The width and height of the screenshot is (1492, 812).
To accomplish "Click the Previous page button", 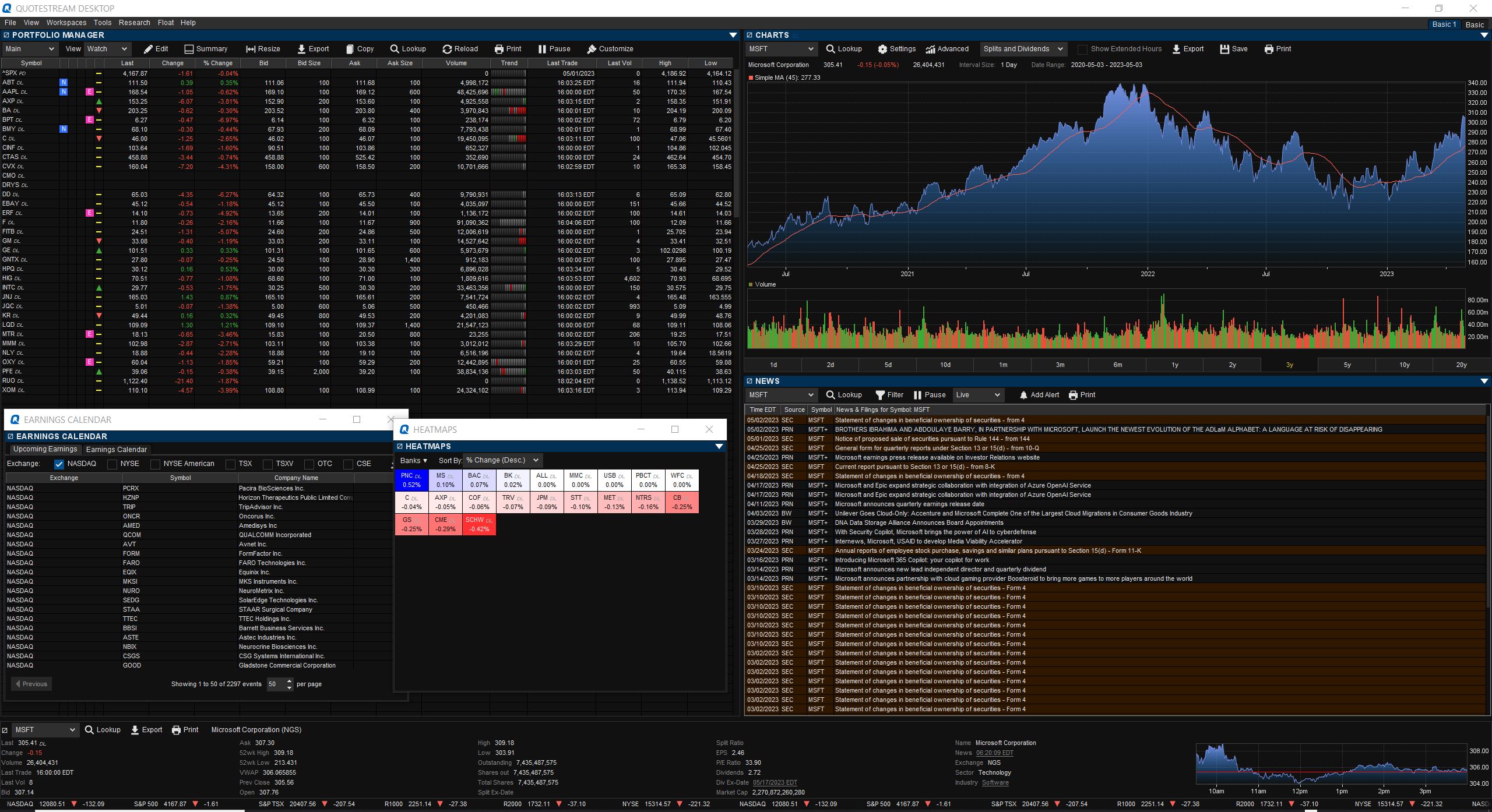I will (x=31, y=684).
